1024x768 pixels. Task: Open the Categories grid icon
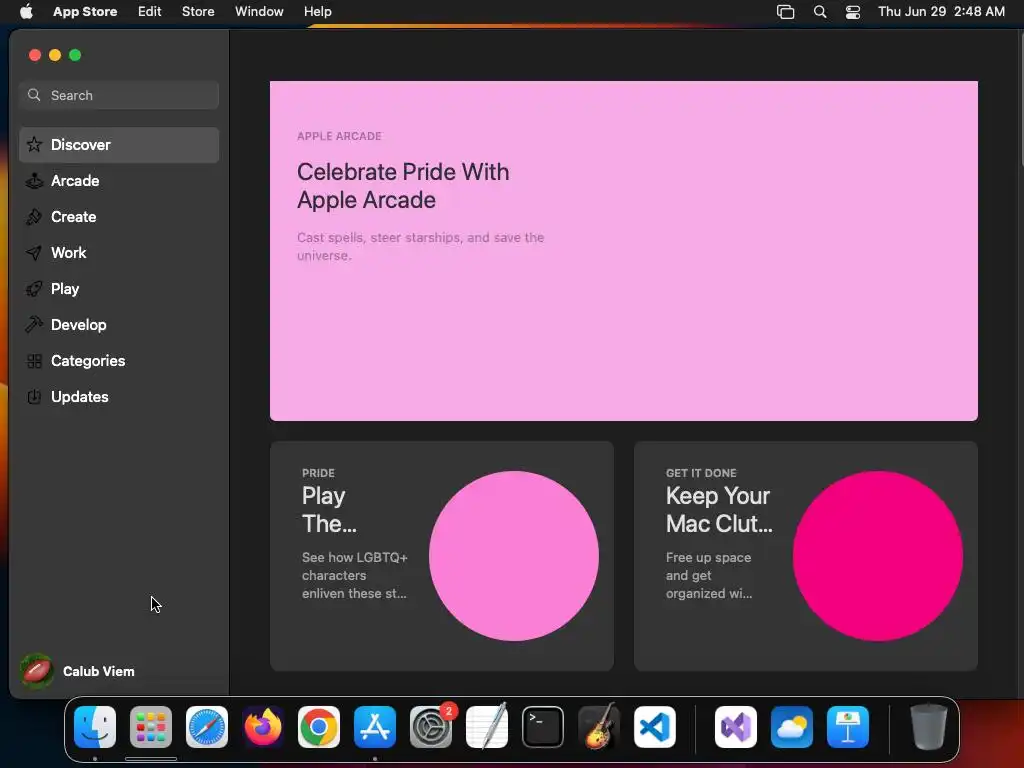coord(34,360)
